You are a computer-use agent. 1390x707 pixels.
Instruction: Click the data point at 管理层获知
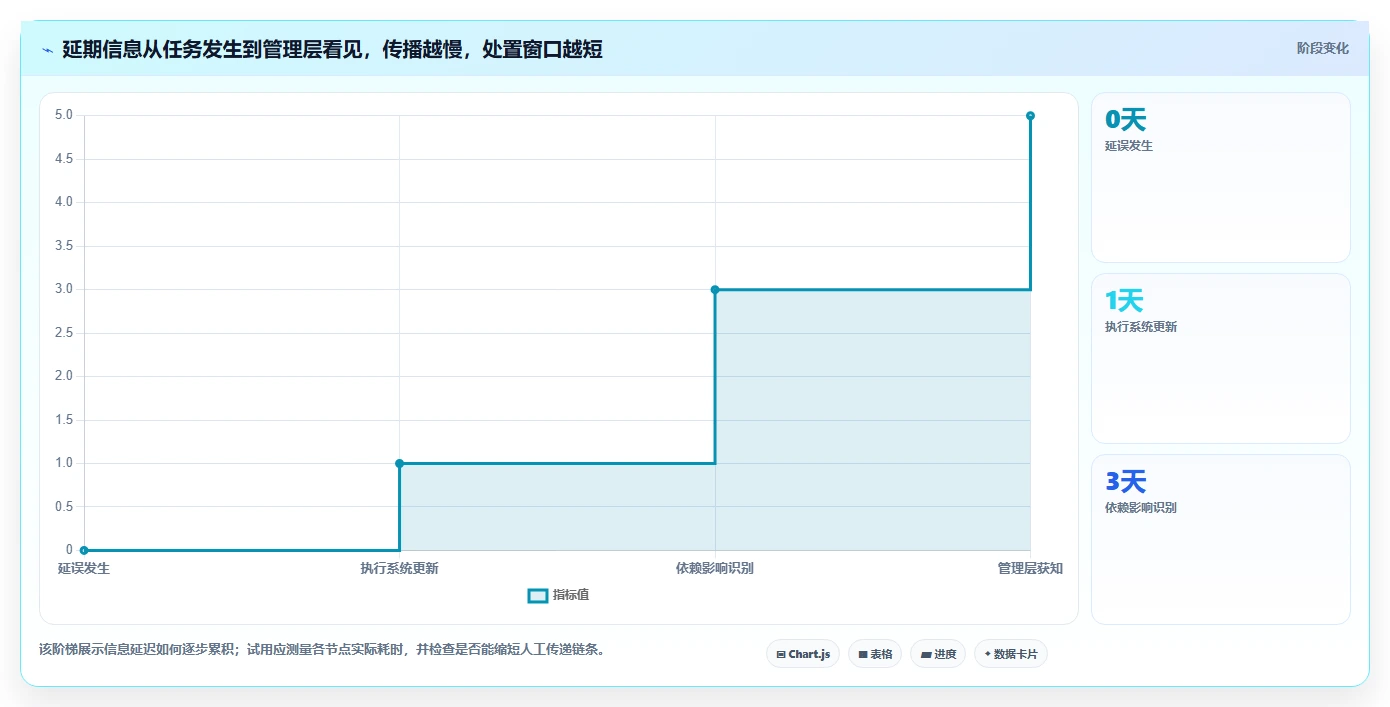[1030, 116]
